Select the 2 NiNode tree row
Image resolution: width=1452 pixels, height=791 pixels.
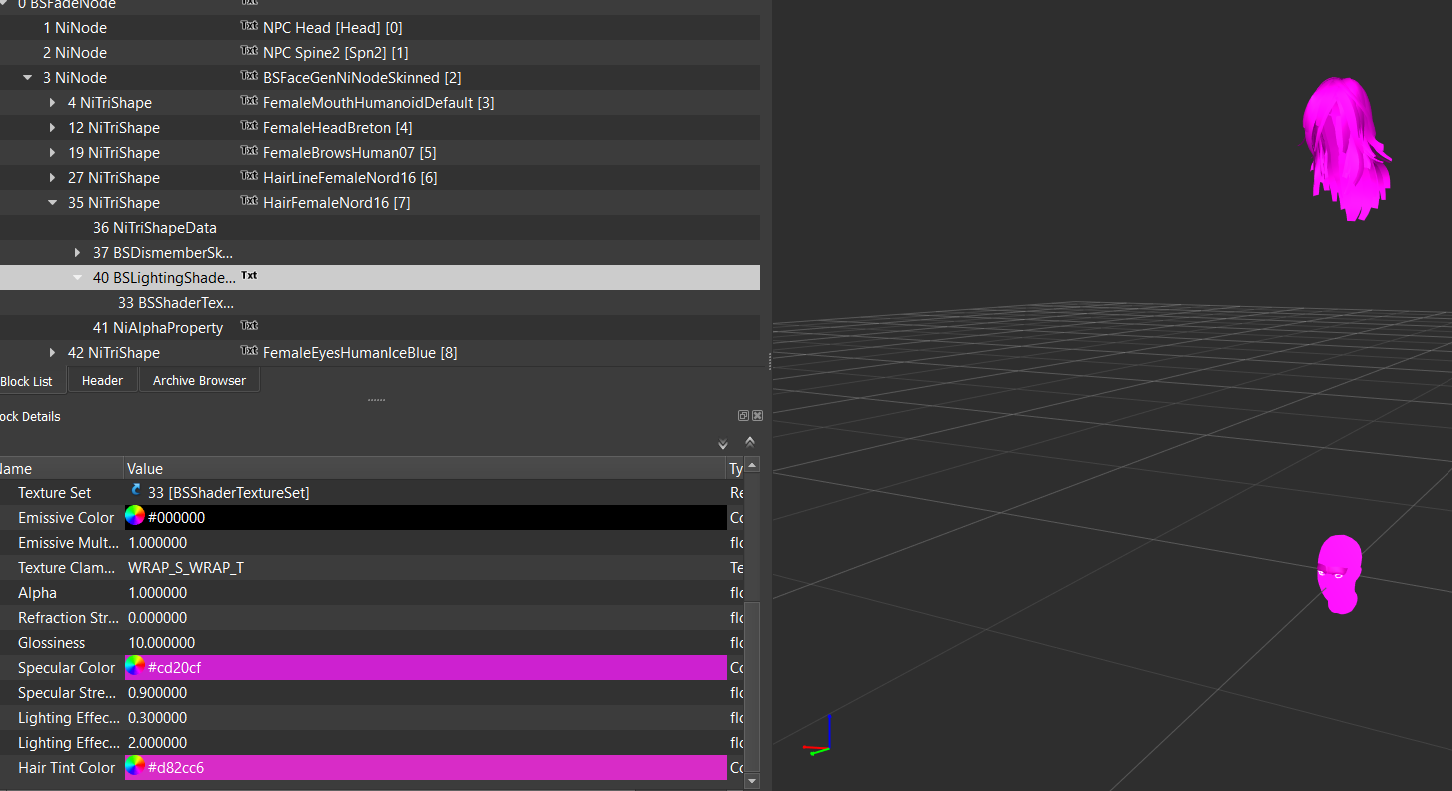pos(380,52)
